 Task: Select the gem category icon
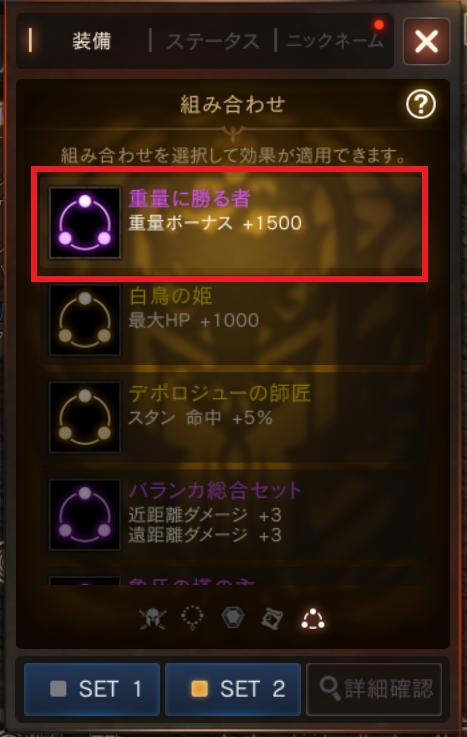pyautogui.click(x=233, y=618)
